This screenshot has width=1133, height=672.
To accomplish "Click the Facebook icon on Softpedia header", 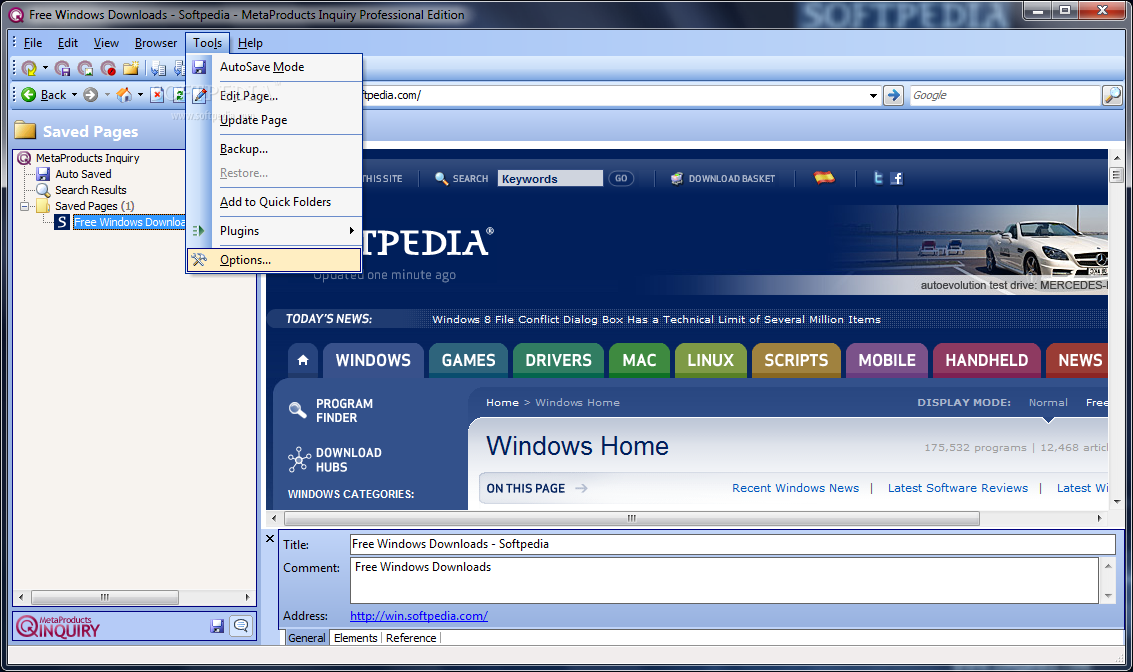I will 897,178.
